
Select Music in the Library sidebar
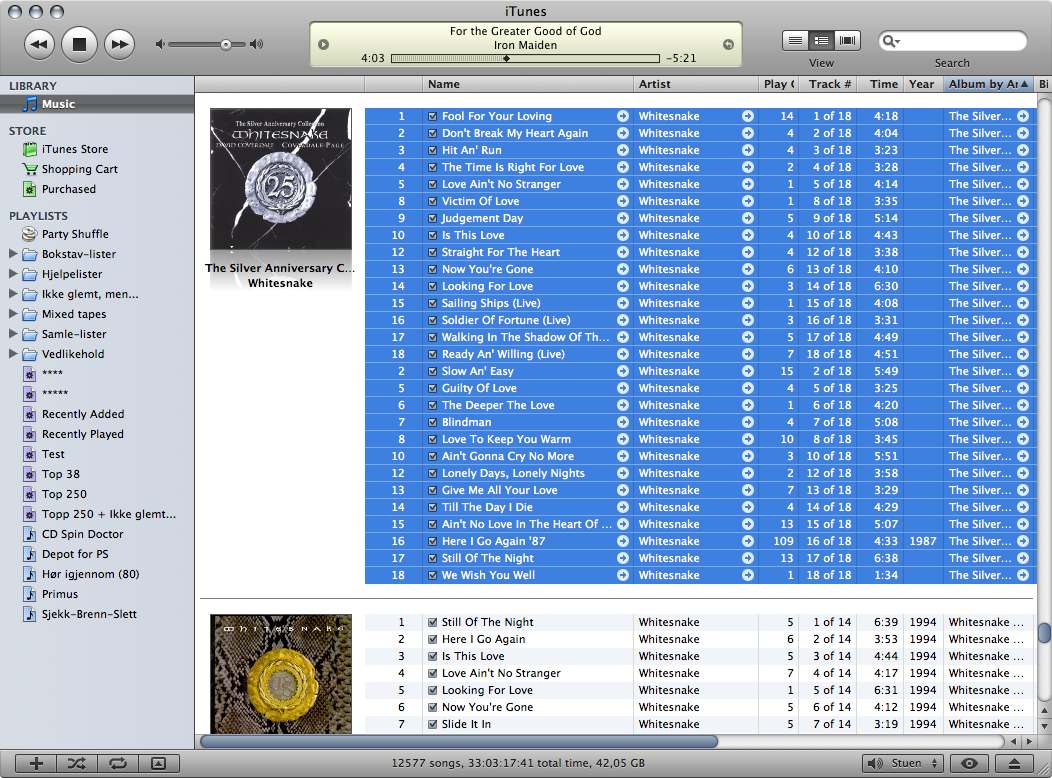[x=97, y=104]
